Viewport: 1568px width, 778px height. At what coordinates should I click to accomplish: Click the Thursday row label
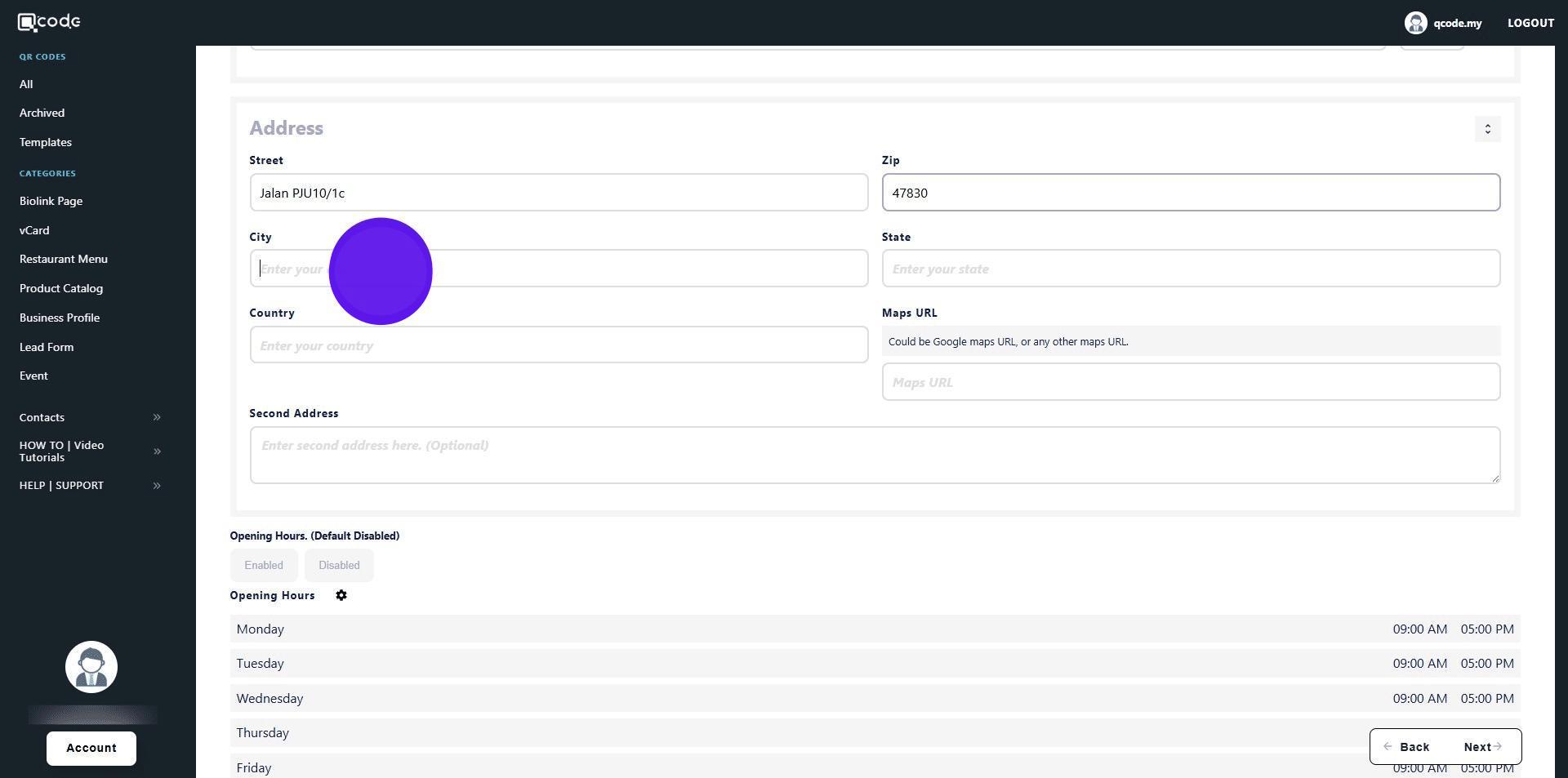click(263, 733)
